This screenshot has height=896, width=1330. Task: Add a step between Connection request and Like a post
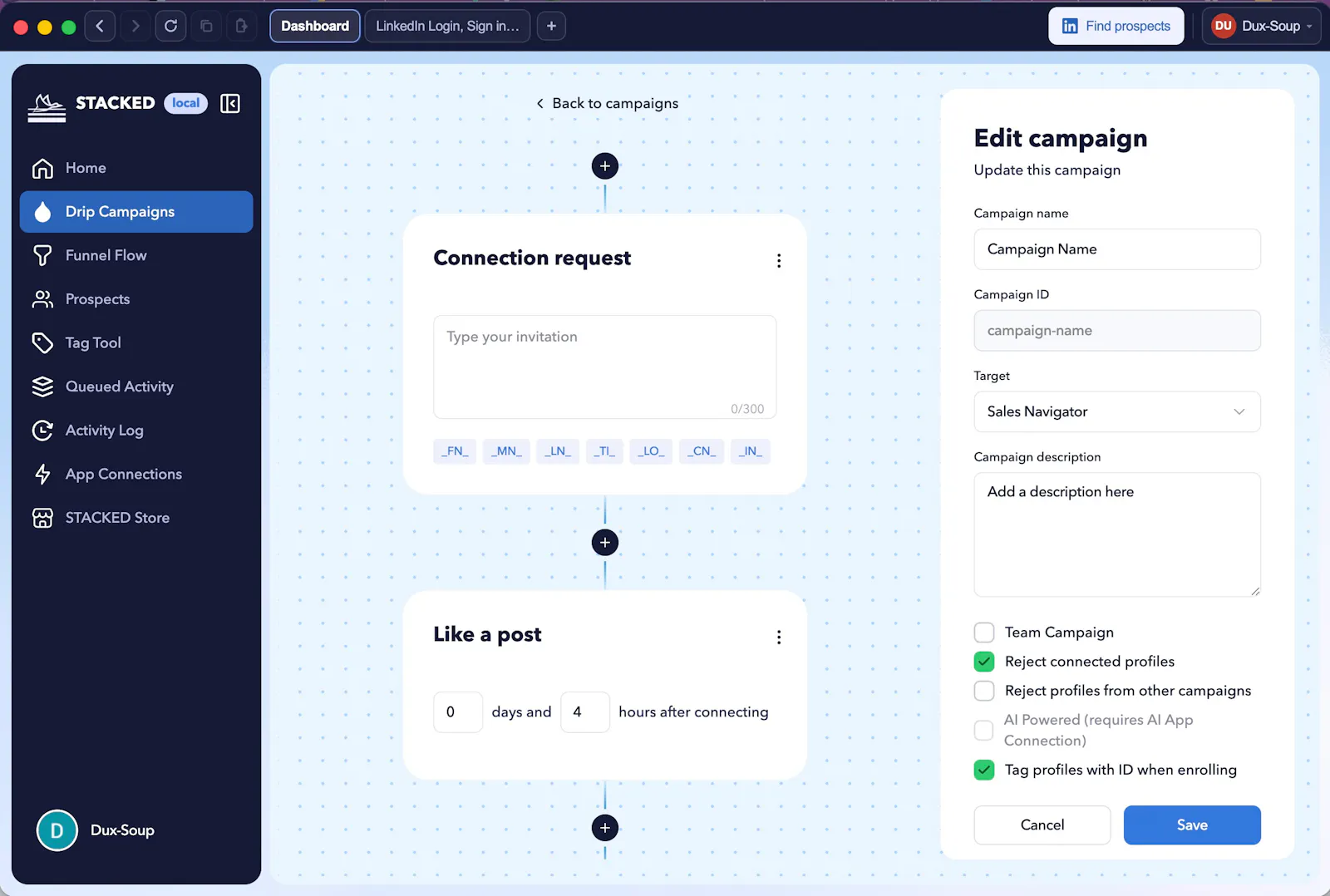pyautogui.click(x=605, y=543)
